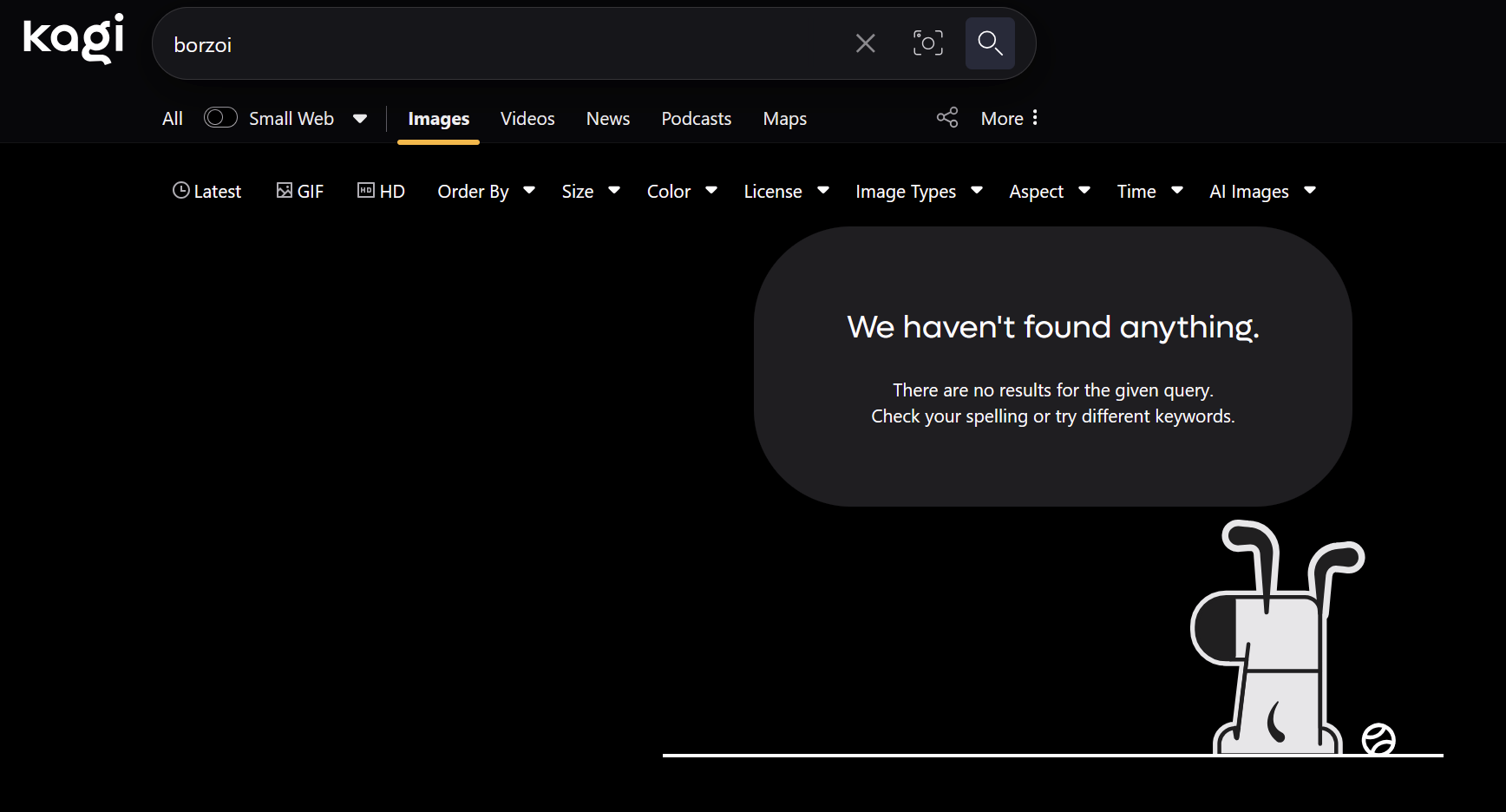The image size is (1506, 812).
Task: Switch to the News tab
Action: click(x=607, y=119)
